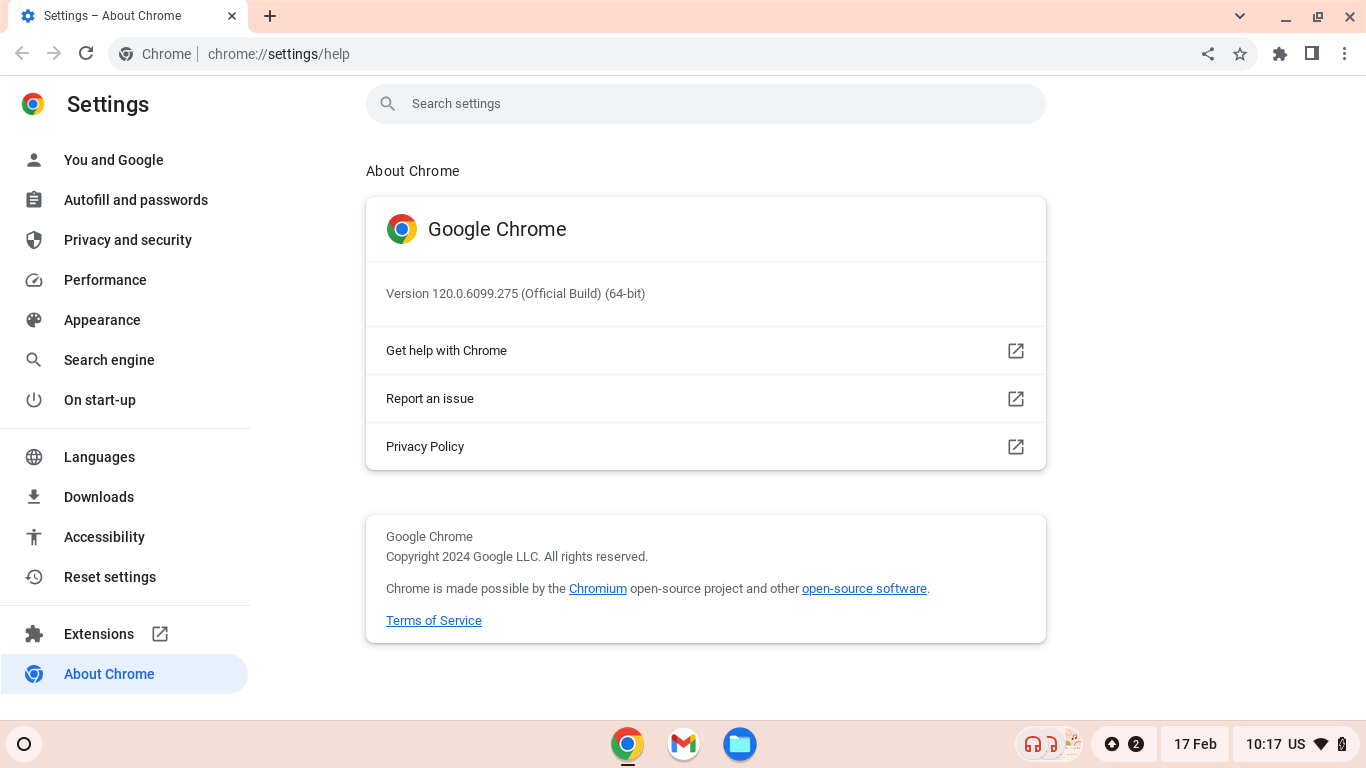Image resolution: width=1366 pixels, height=768 pixels.
Task: Go to Downloads settings
Action: [x=124, y=497]
